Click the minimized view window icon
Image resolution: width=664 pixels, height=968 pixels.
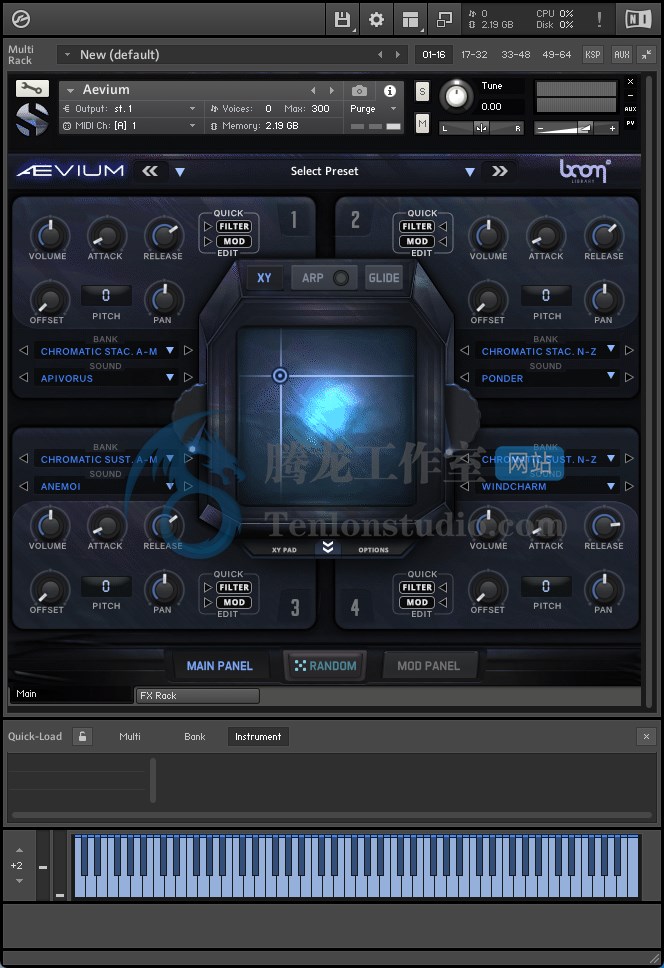pyautogui.click(x=444, y=20)
